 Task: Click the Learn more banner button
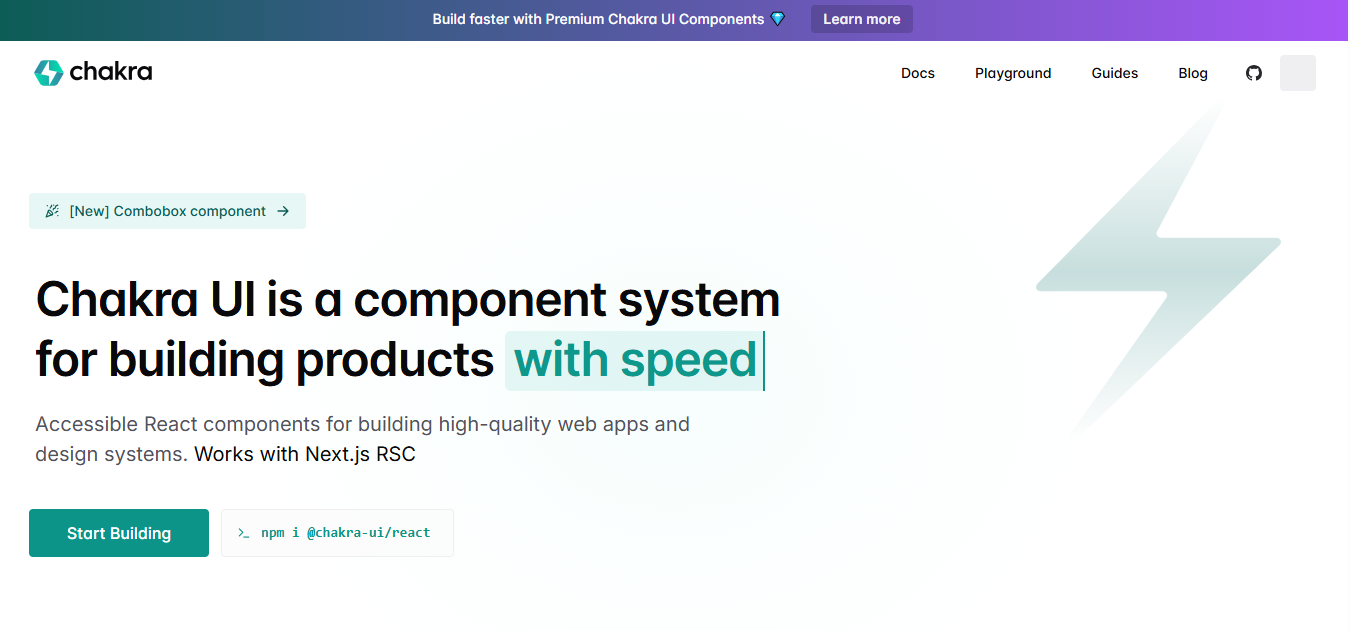tap(862, 19)
